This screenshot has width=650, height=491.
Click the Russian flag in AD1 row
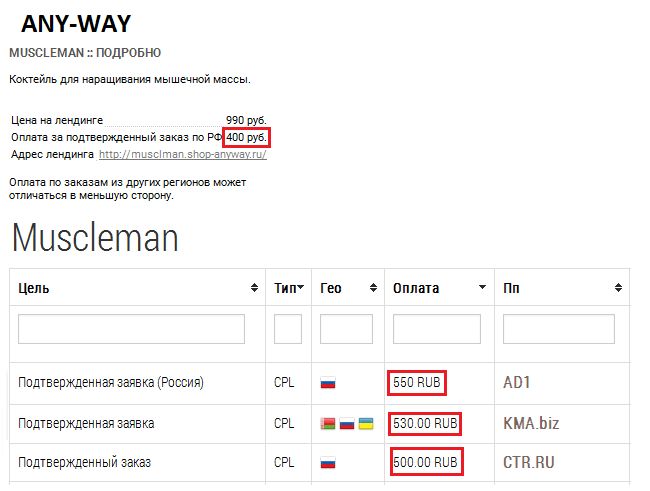pyautogui.click(x=328, y=382)
